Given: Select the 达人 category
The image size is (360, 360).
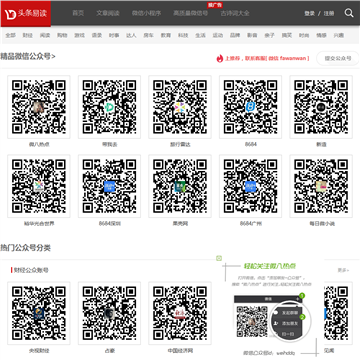Looking at the screenshot, I should pyautogui.click(x=131, y=35).
